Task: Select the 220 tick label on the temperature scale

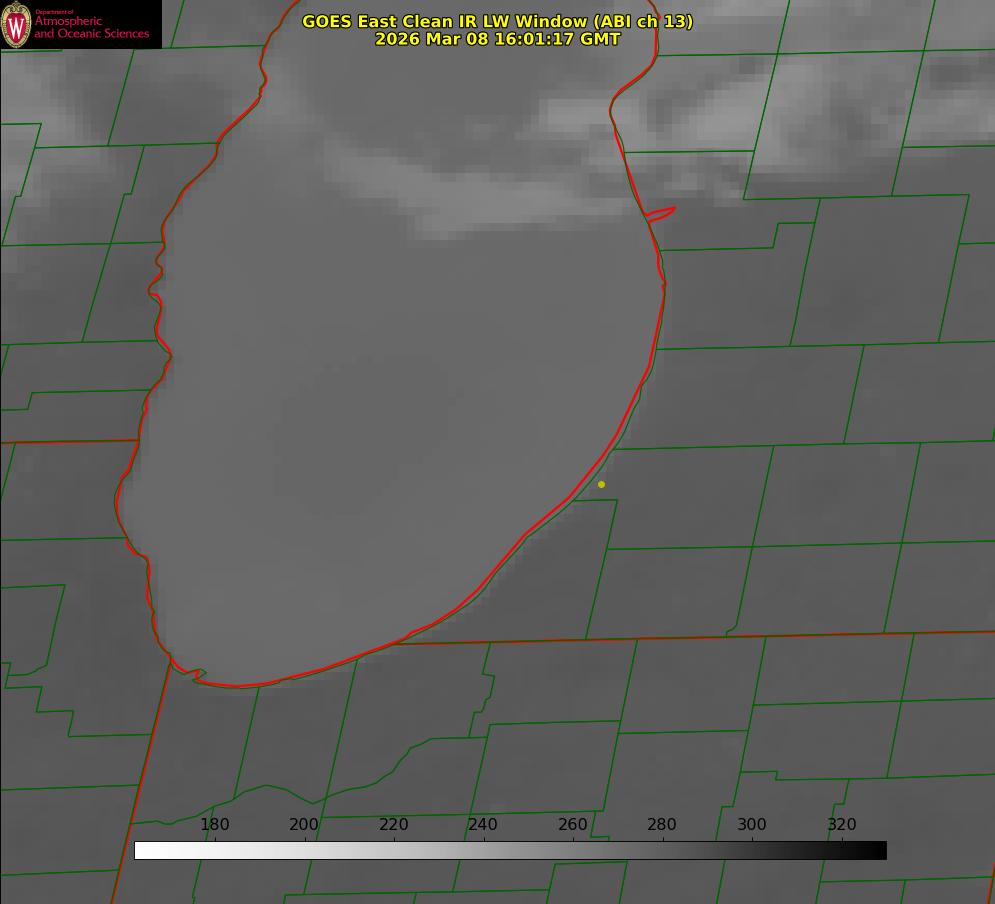Action: (x=394, y=825)
